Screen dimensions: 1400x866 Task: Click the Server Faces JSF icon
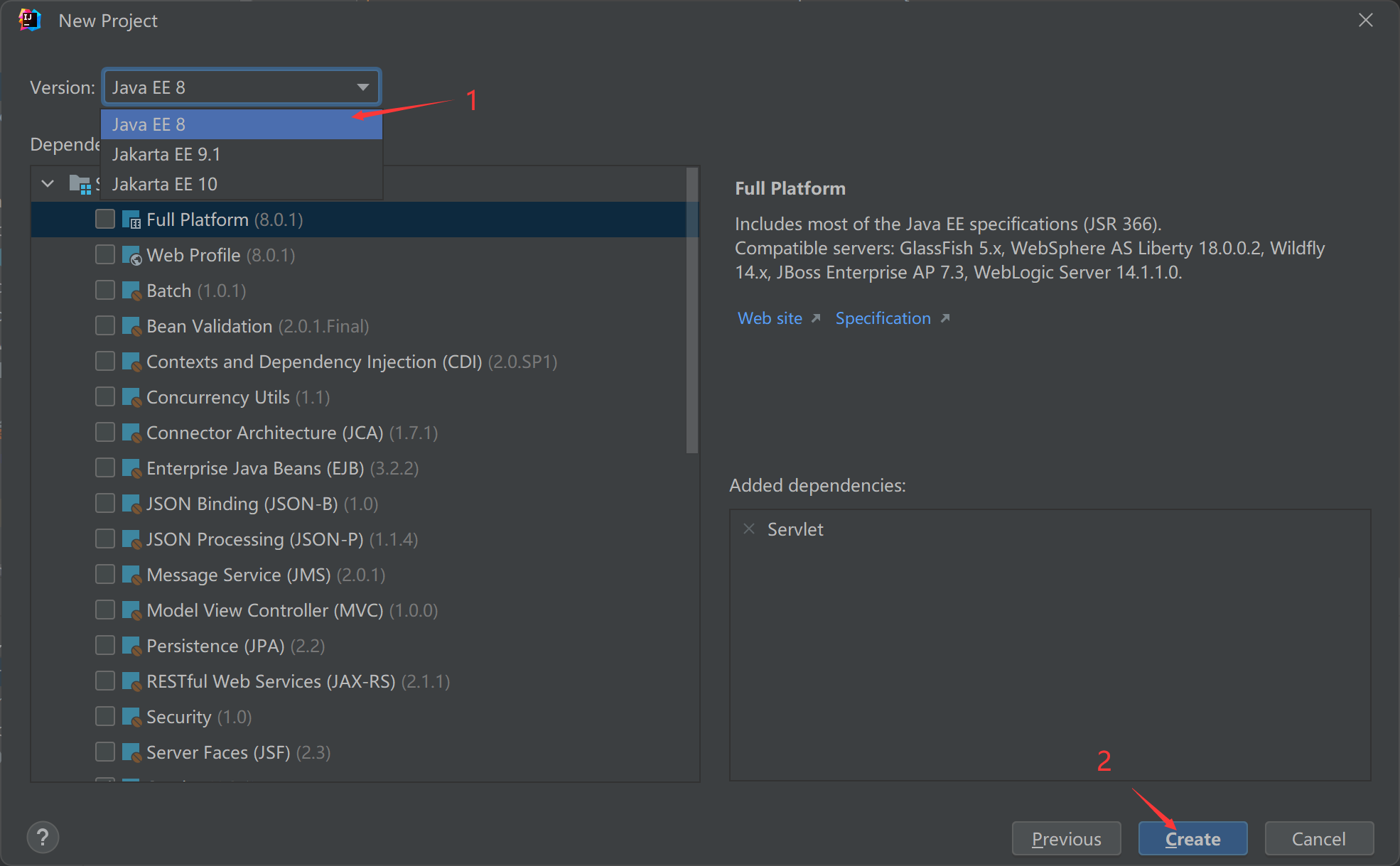point(131,752)
